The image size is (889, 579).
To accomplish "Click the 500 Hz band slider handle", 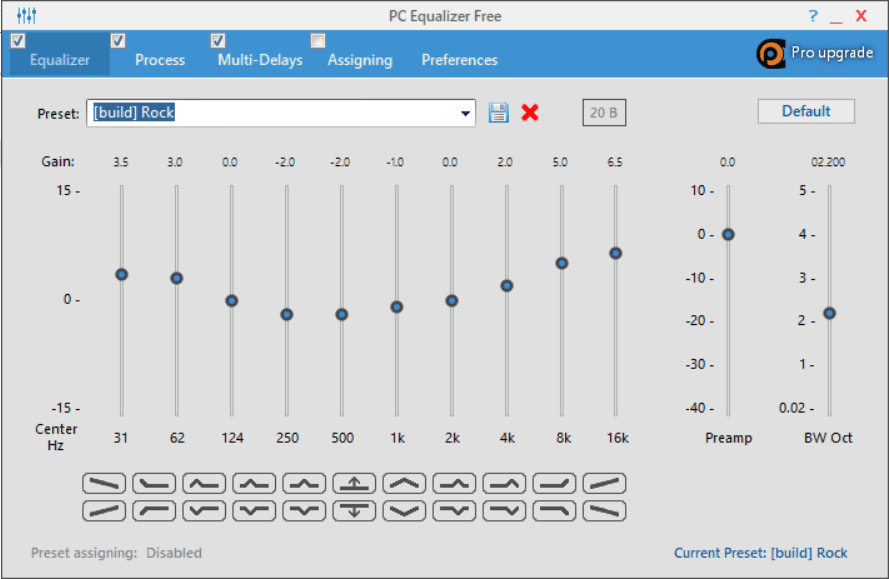I will pos(341,314).
